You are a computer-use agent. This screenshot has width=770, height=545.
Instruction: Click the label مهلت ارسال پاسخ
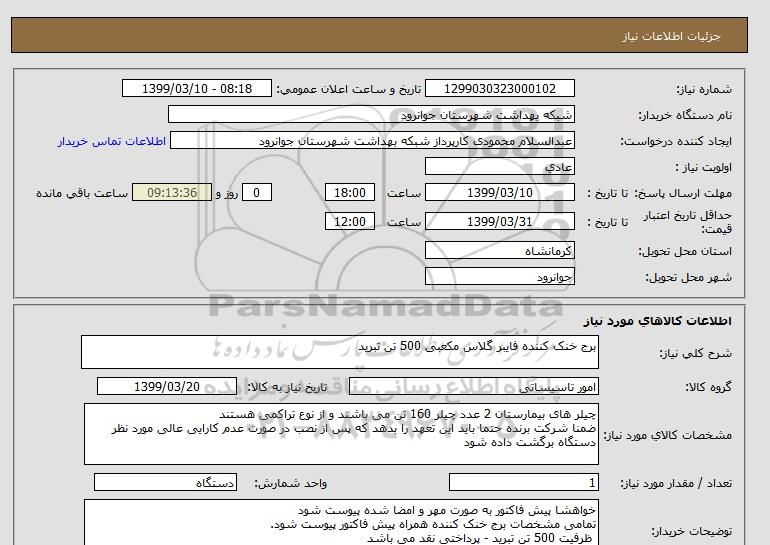(684, 193)
